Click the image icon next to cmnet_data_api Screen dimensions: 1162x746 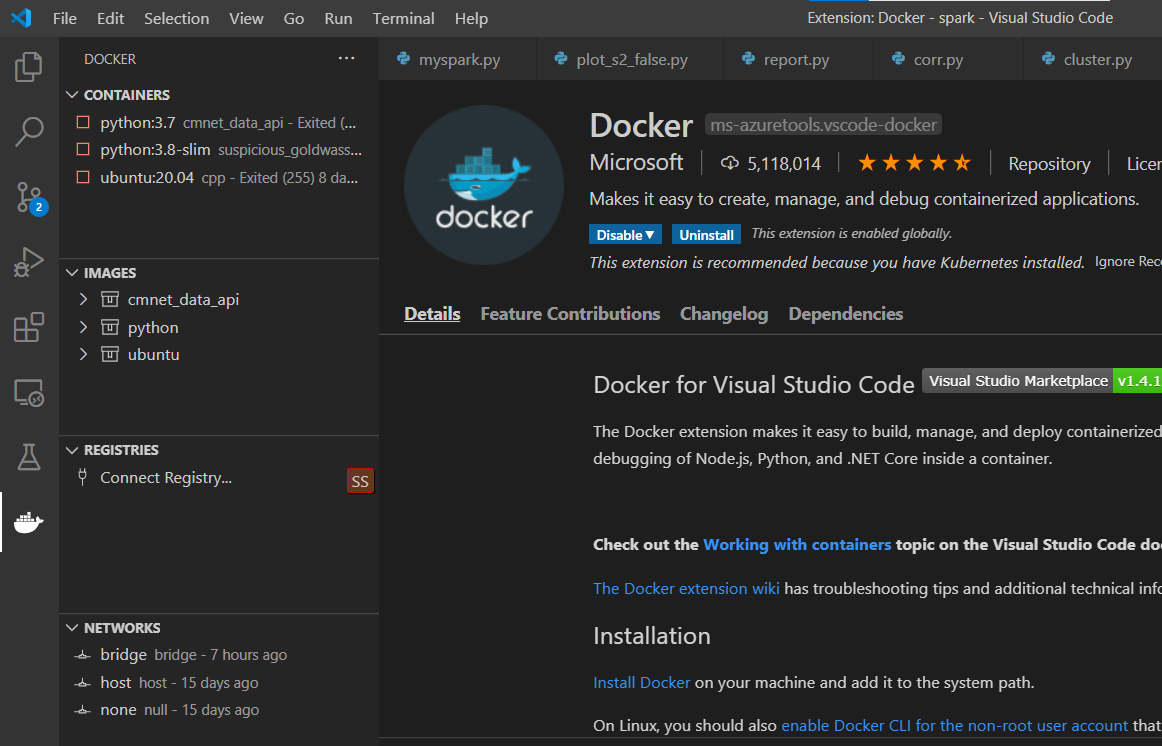click(x=110, y=299)
